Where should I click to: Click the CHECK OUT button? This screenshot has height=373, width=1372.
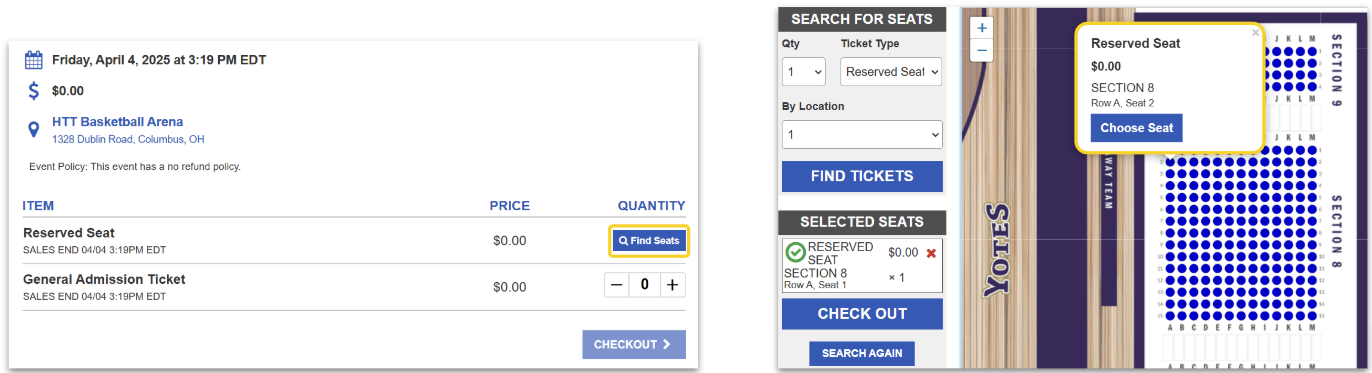[x=862, y=313]
